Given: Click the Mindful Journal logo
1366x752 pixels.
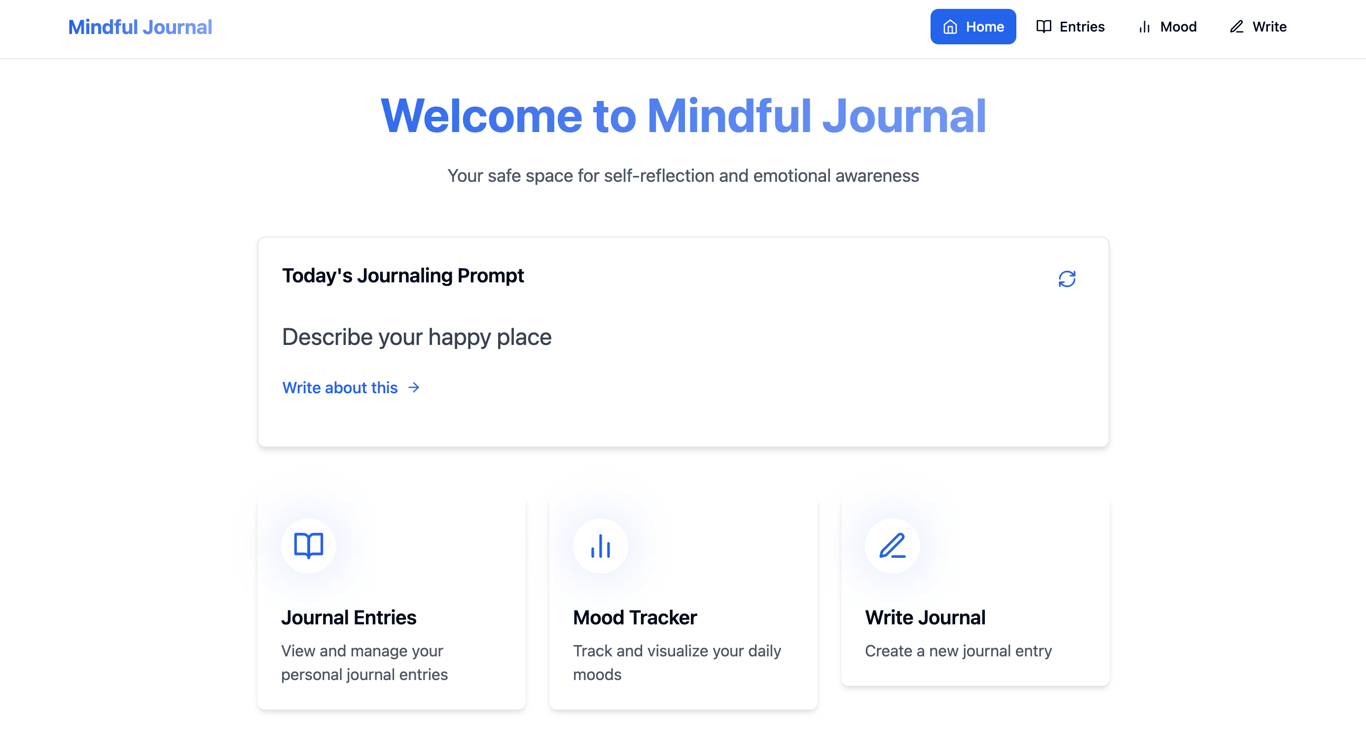Looking at the screenshot, I should [x=140, y=26].
